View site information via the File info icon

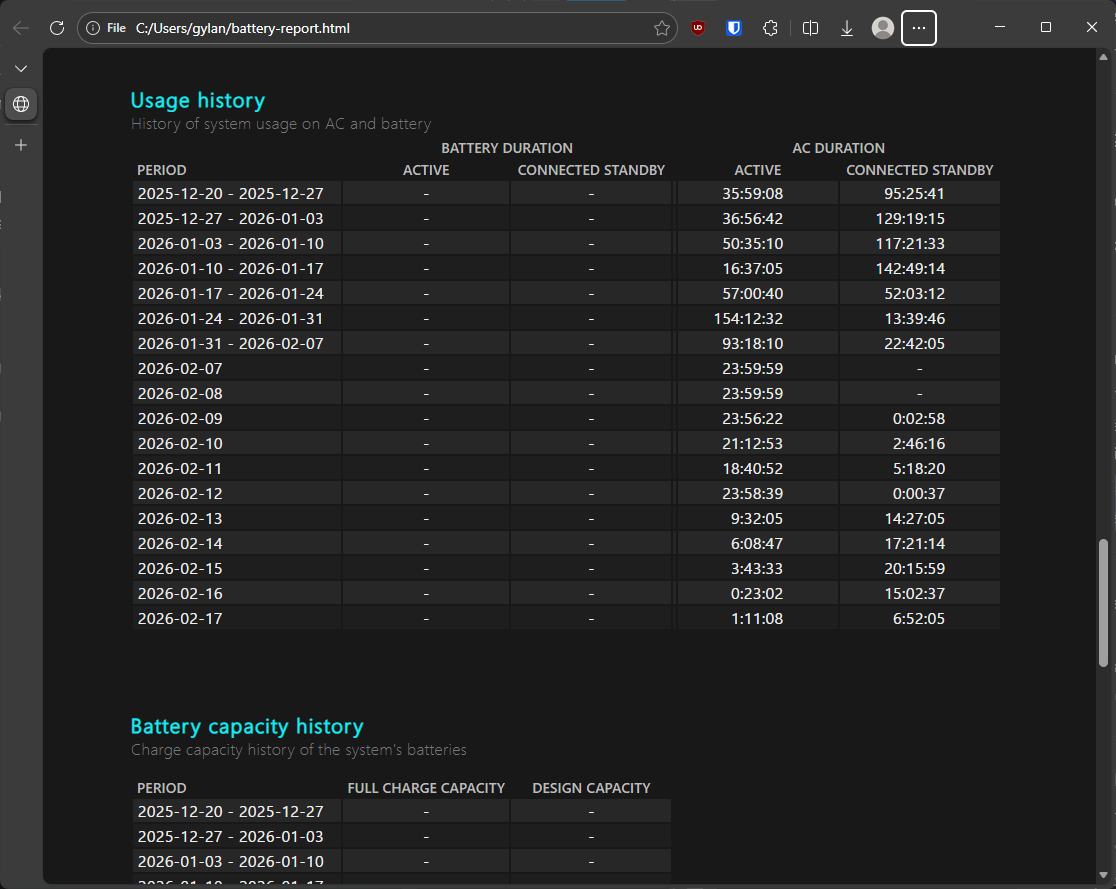[x=93, y=28]
